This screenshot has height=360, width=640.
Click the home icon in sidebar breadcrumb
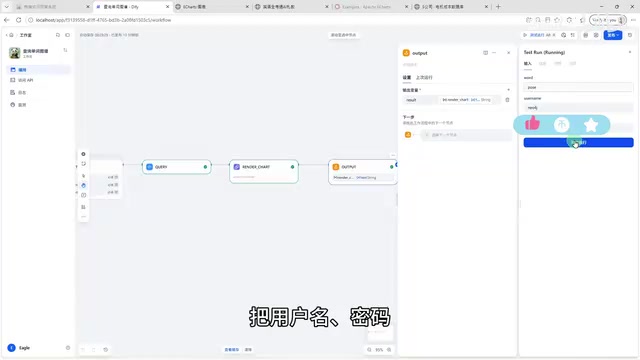click(x=11, y=35)
